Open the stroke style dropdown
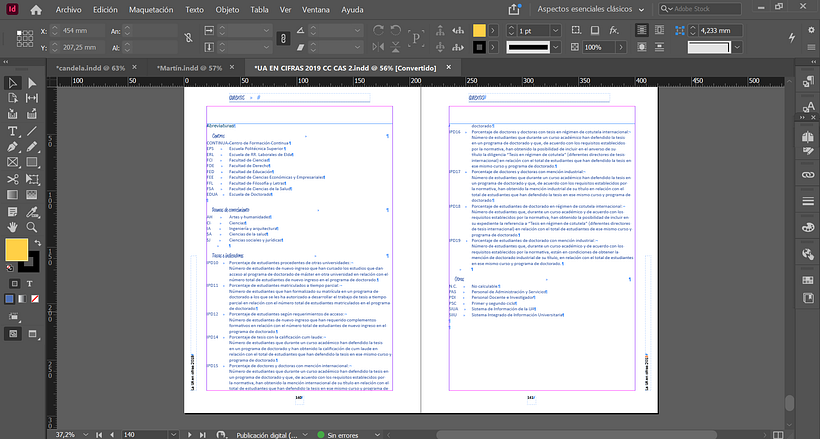The image size is (820, 439). [555, 47]
